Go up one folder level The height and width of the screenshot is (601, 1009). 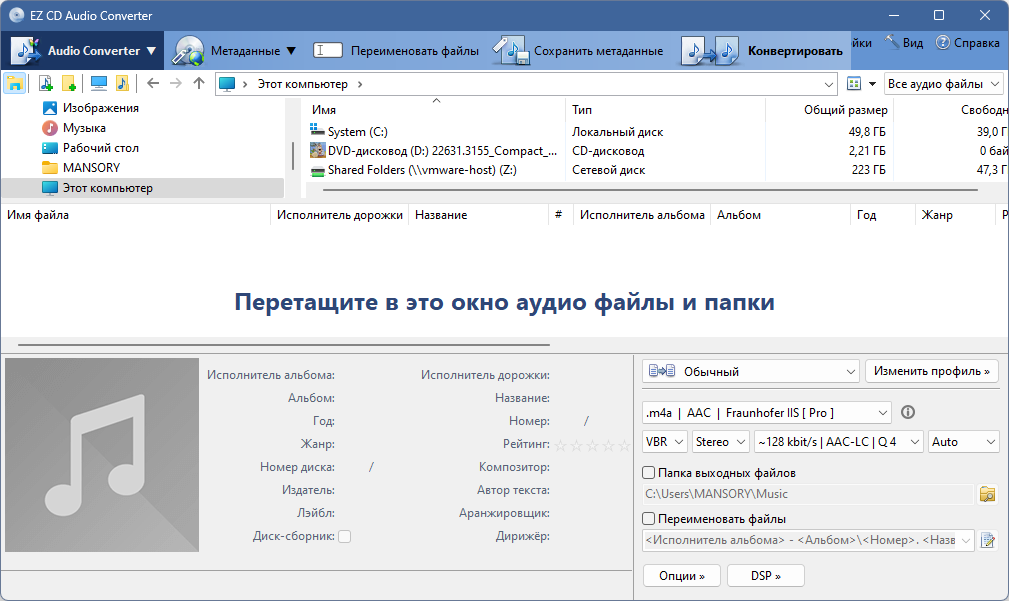pyautogui.click(x=198, y=84)
